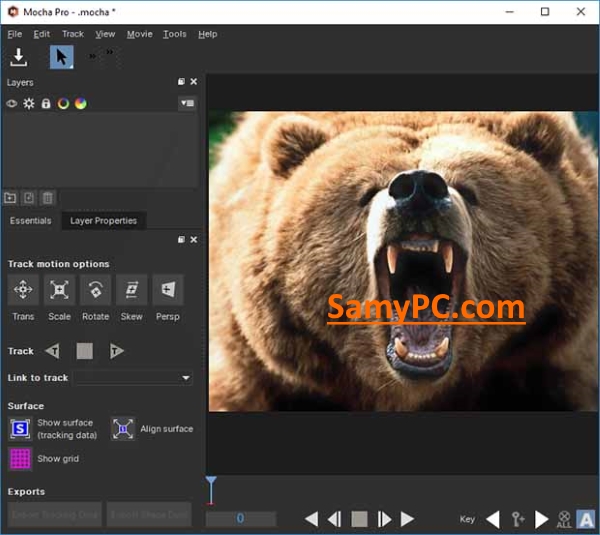Open the Movie menu

coord(140,34)
